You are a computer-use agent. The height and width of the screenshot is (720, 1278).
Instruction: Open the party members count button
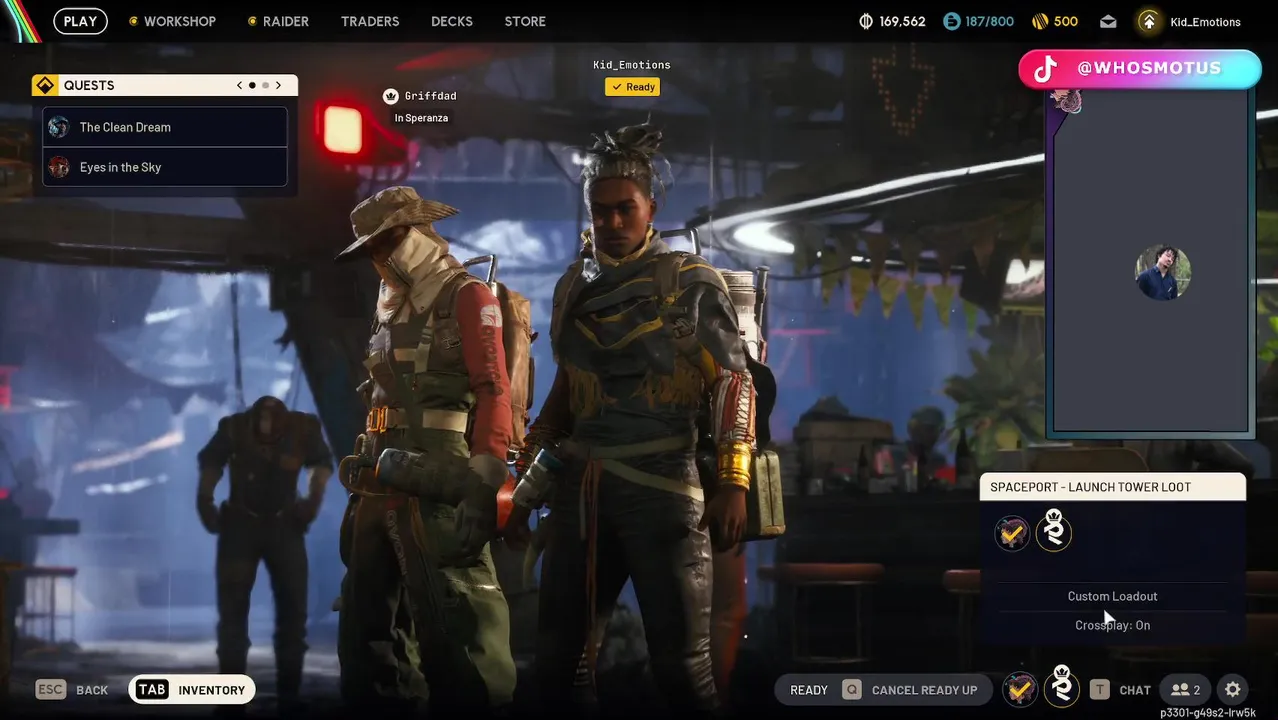(x=1185, y=690)
